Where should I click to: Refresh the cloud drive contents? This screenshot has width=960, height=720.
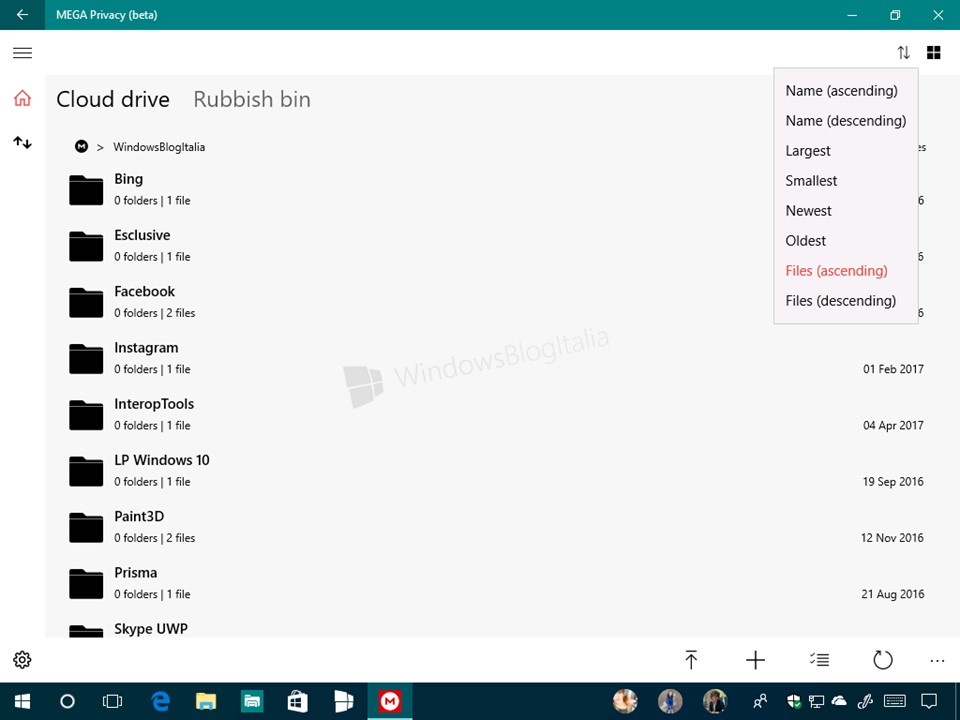pyautogui.click(x=882, y=659)
